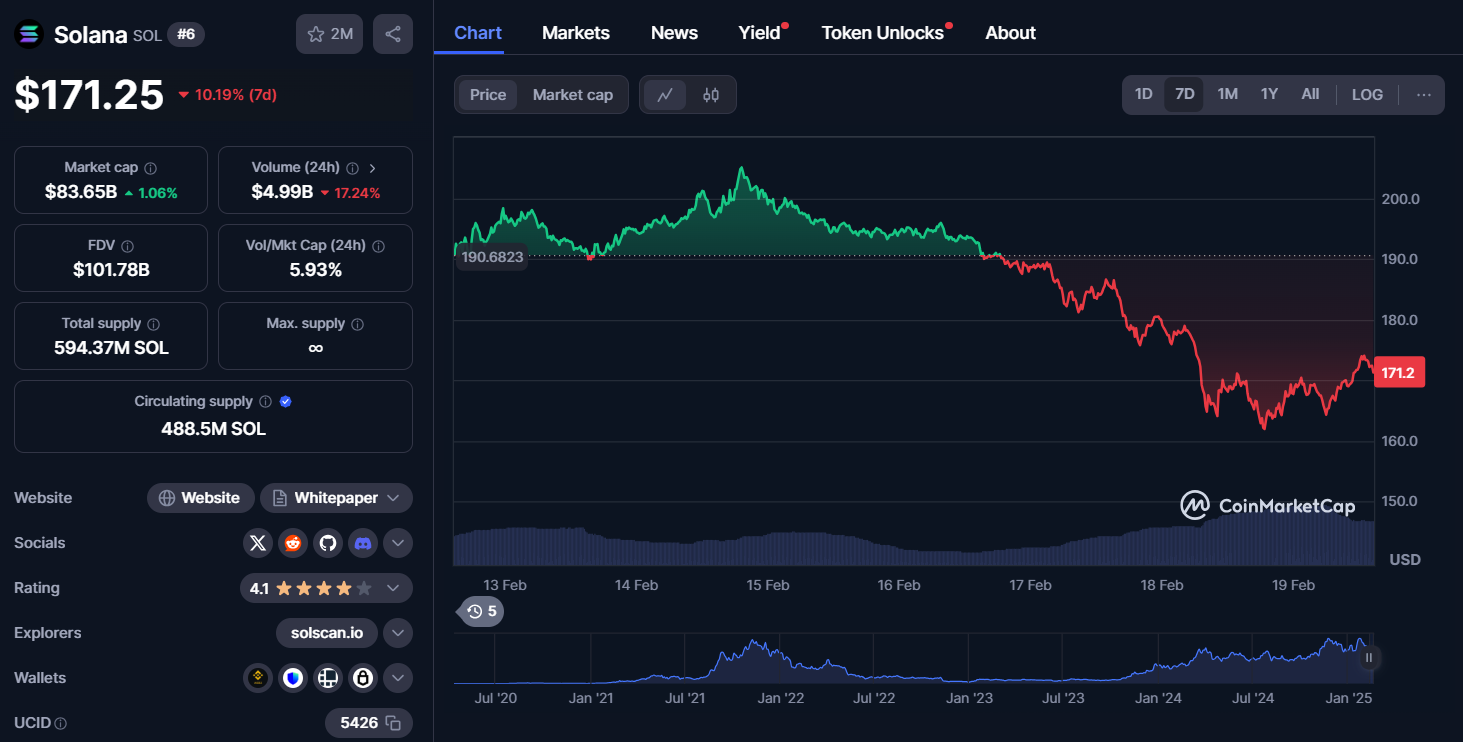Viewport: 1463px width, 742px height.
Task: Open Solana GitHub social icon
Action: tap(328, 543)
